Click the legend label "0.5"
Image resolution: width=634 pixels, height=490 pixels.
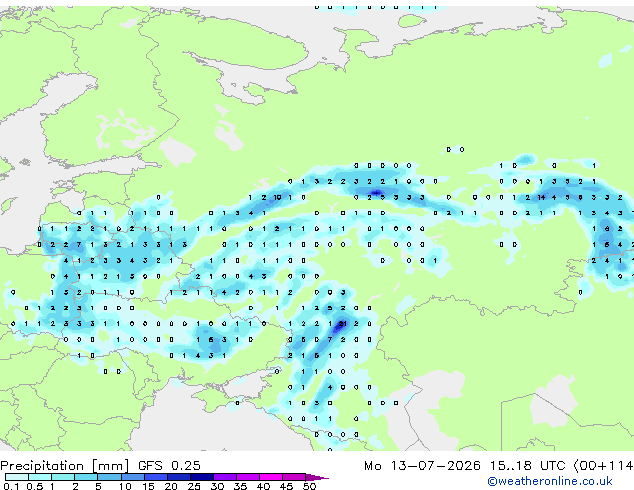click(34, 486)
